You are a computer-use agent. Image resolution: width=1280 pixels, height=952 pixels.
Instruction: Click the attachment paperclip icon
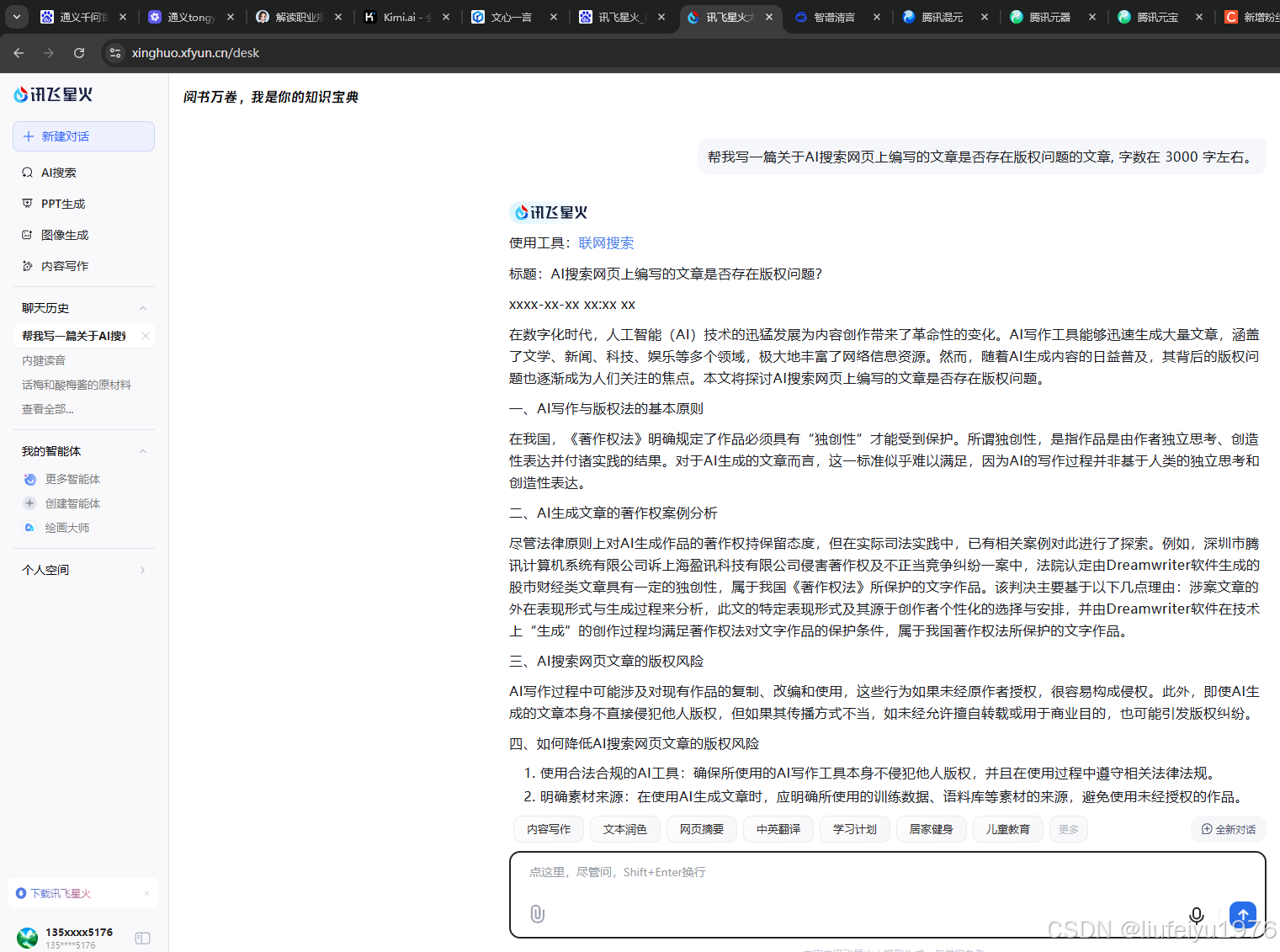[x=537, y=914]
